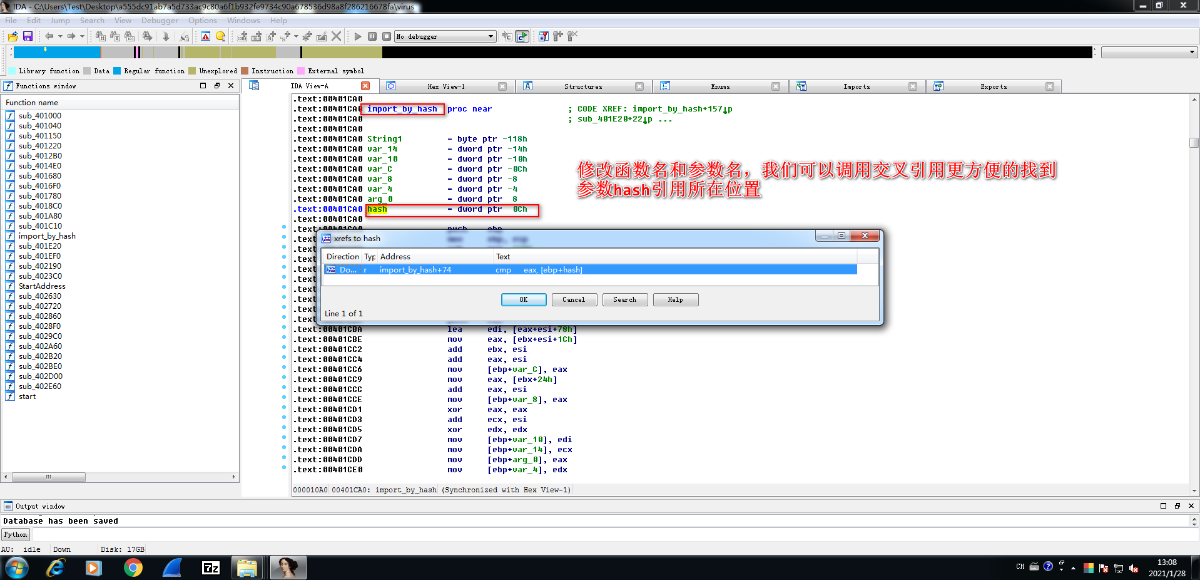Stop the debugger process
The height and width of the screenshot is (580, 1200).
point(385,36)
